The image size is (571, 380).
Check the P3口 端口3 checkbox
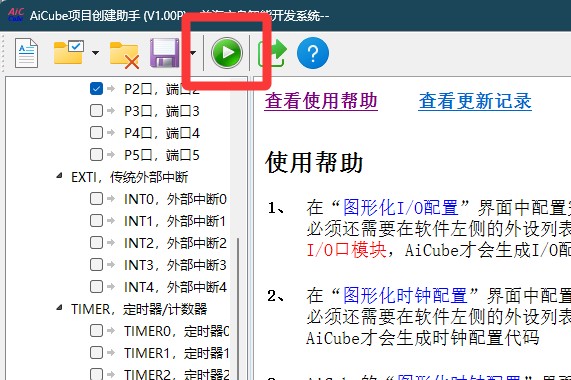97,110
